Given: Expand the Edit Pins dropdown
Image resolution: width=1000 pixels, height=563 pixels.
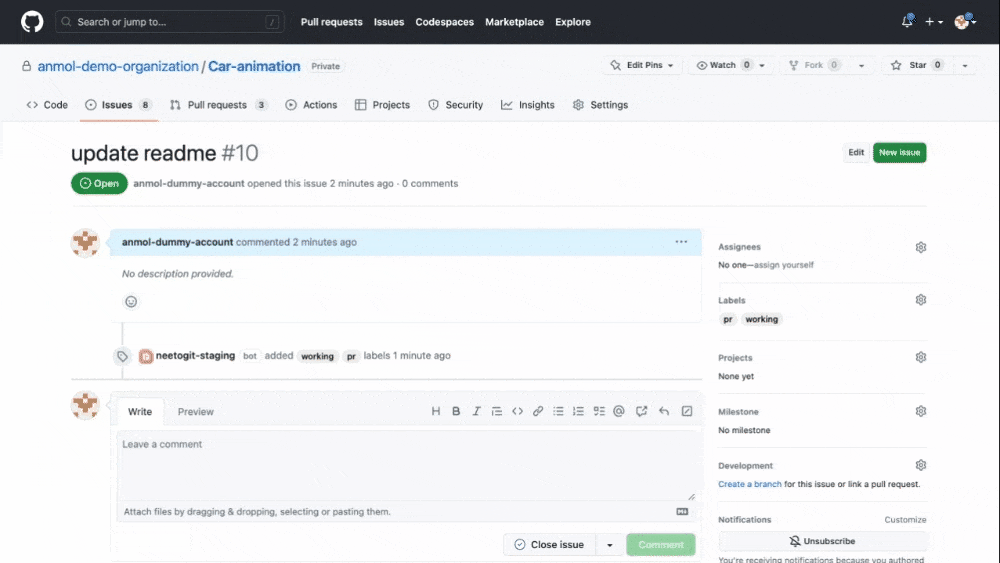Looking at the screenshot, I should (x=642, y=65).
